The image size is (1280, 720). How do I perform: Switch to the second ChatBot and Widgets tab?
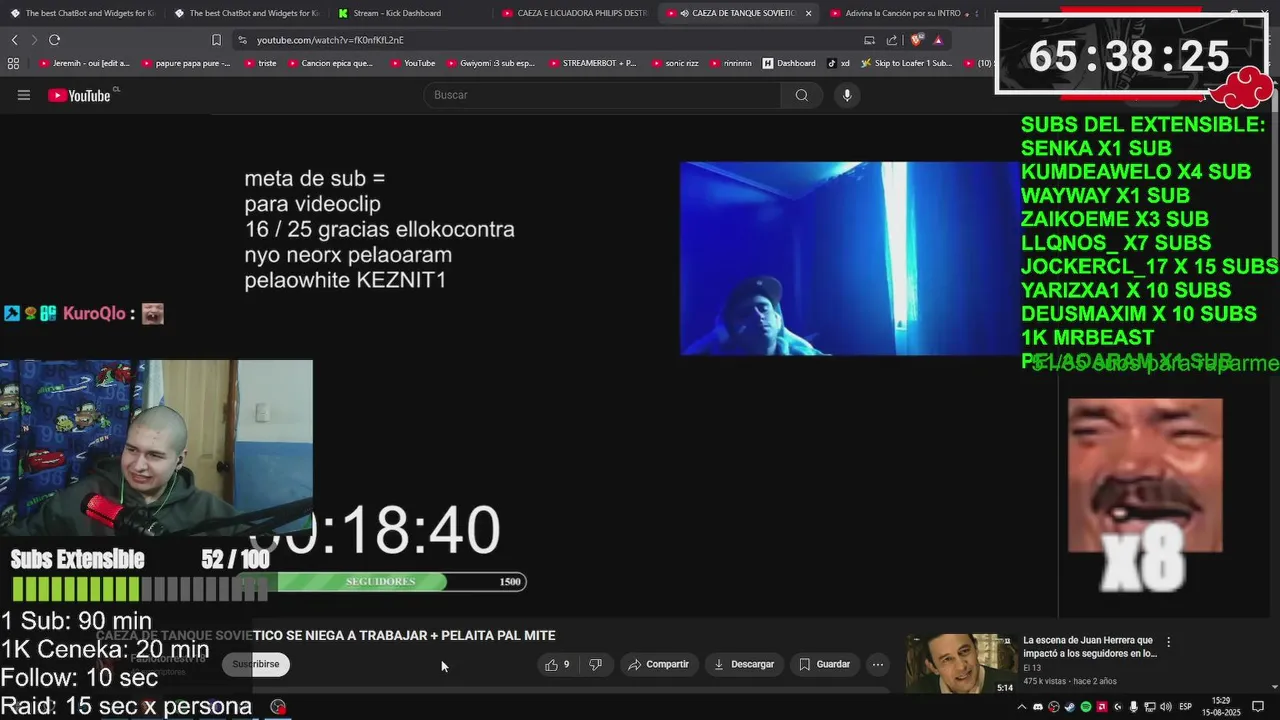tap(246, 13)
